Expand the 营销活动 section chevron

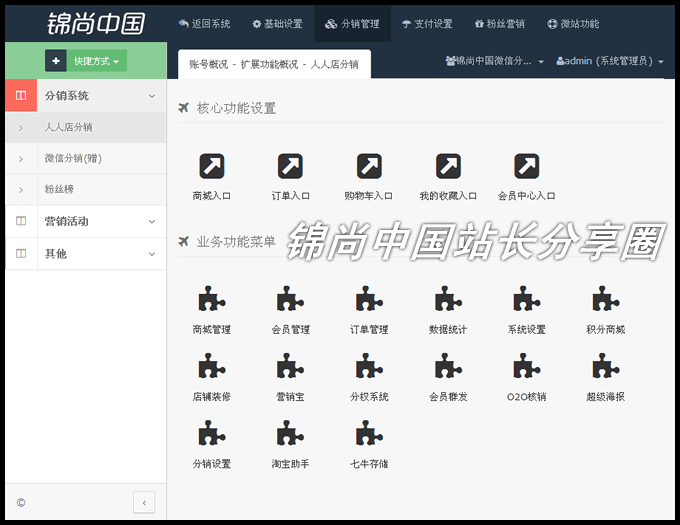point(152,222)
